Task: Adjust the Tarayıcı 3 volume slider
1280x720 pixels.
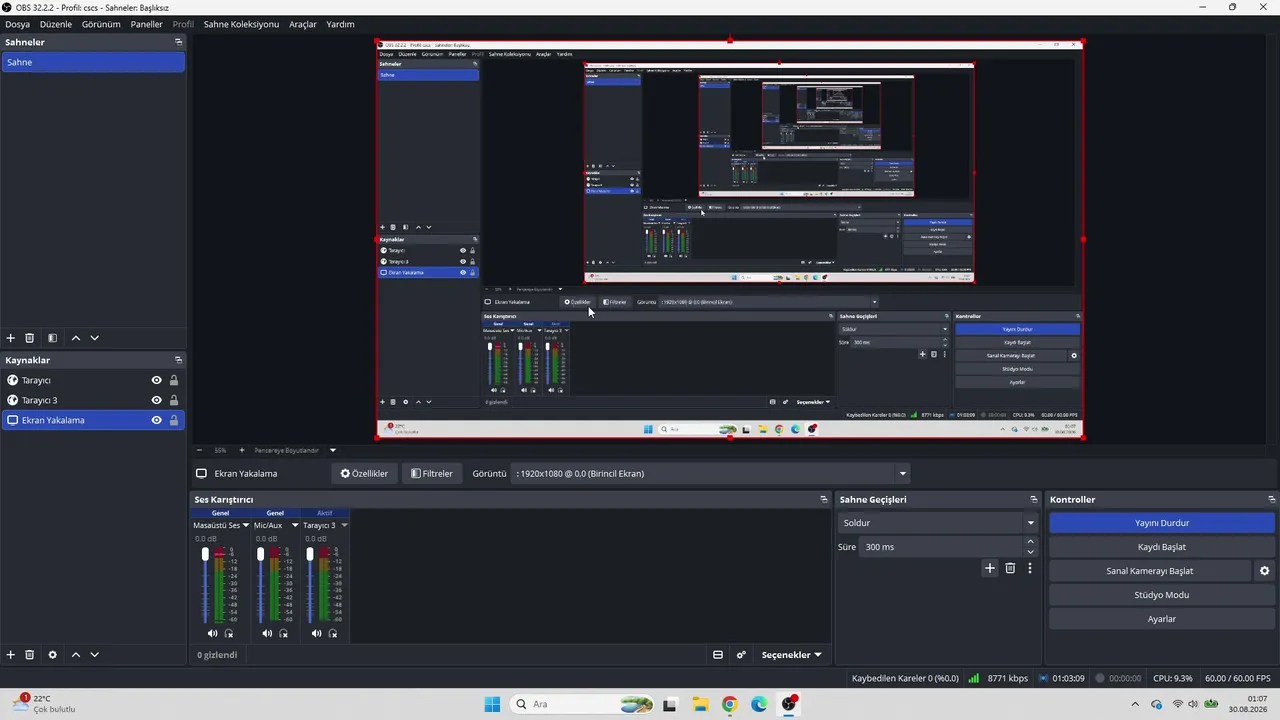Action: coord(310,553)
